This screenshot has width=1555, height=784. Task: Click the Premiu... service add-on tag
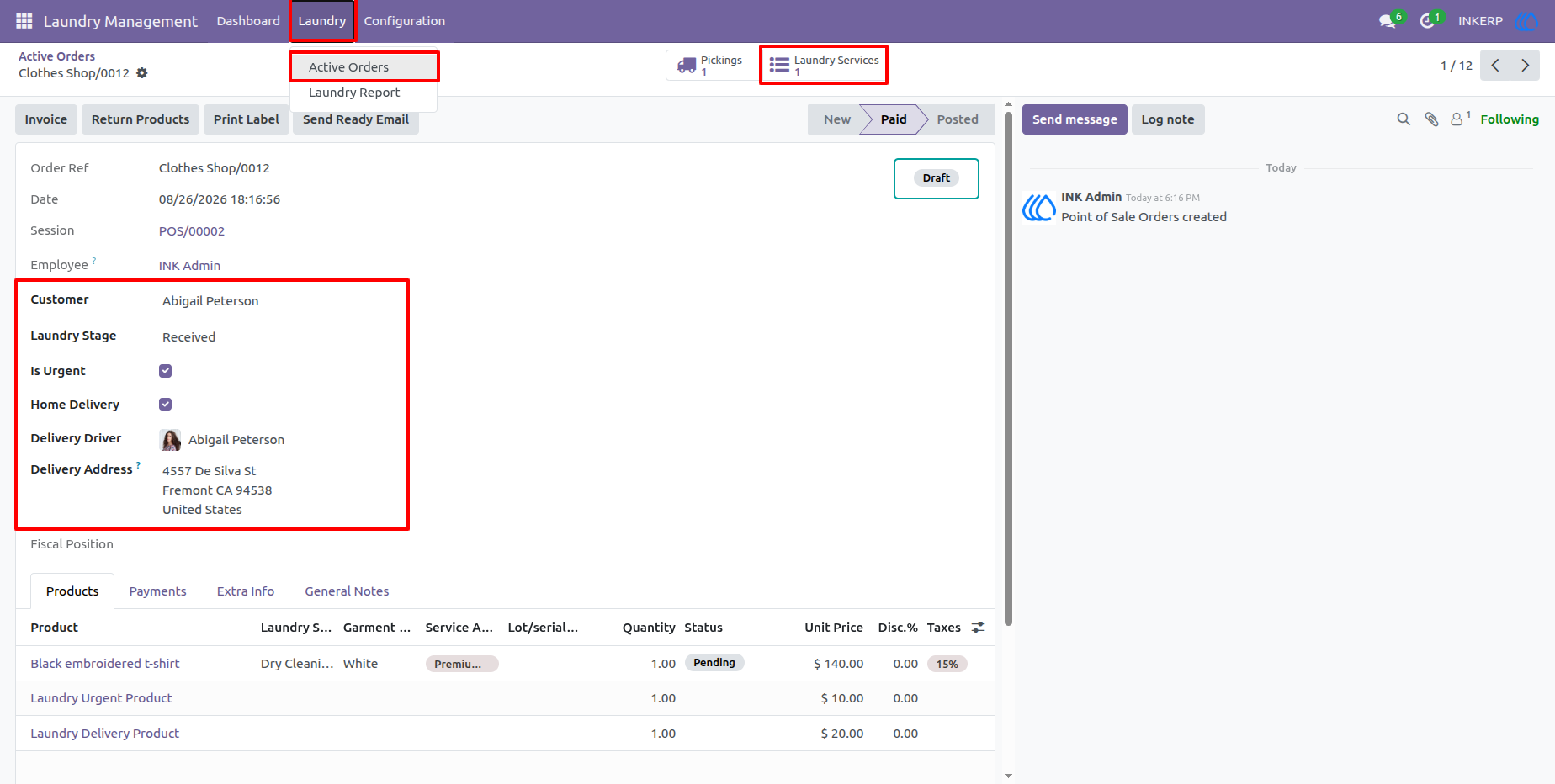[462, 664]
